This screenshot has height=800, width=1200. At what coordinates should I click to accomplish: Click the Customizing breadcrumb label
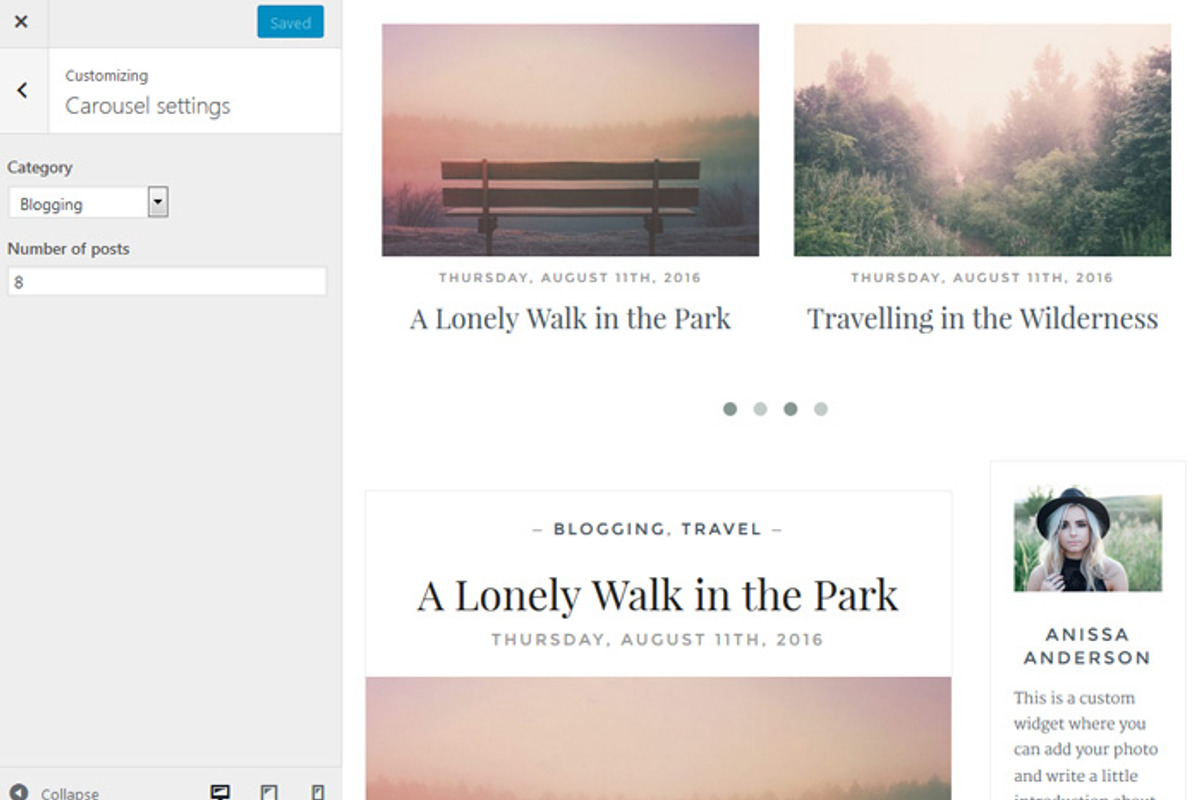(106, 75)
